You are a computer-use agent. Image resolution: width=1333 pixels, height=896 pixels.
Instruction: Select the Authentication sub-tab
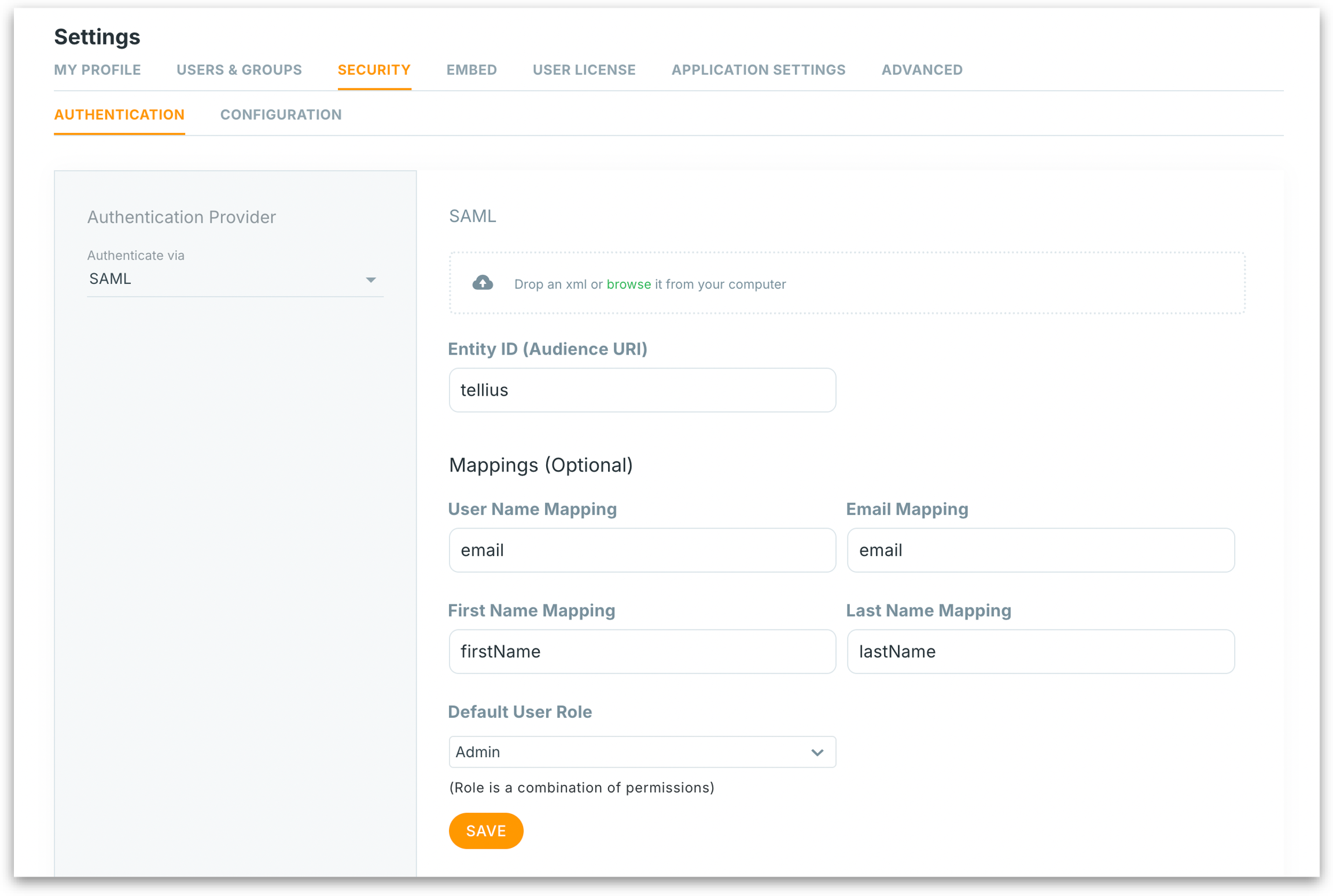(119, 115)
